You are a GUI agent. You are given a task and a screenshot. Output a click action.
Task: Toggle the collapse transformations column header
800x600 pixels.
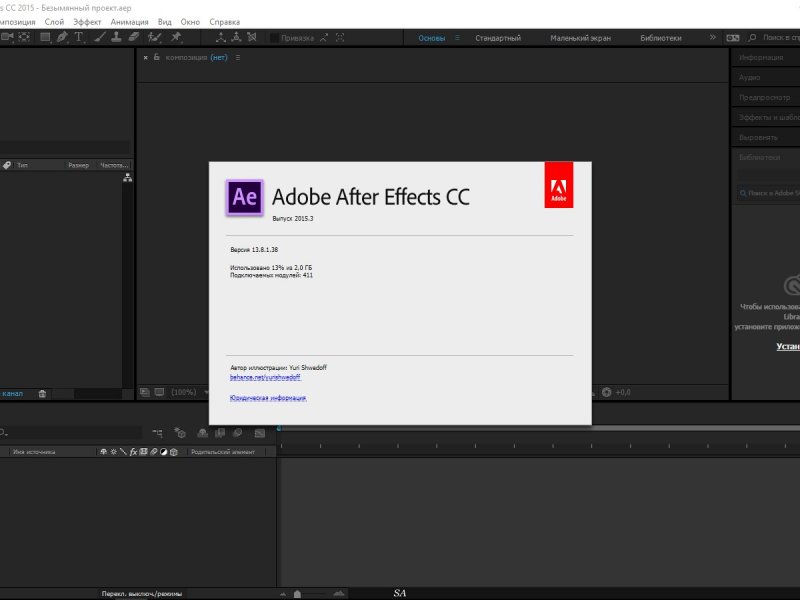[113, 452]
